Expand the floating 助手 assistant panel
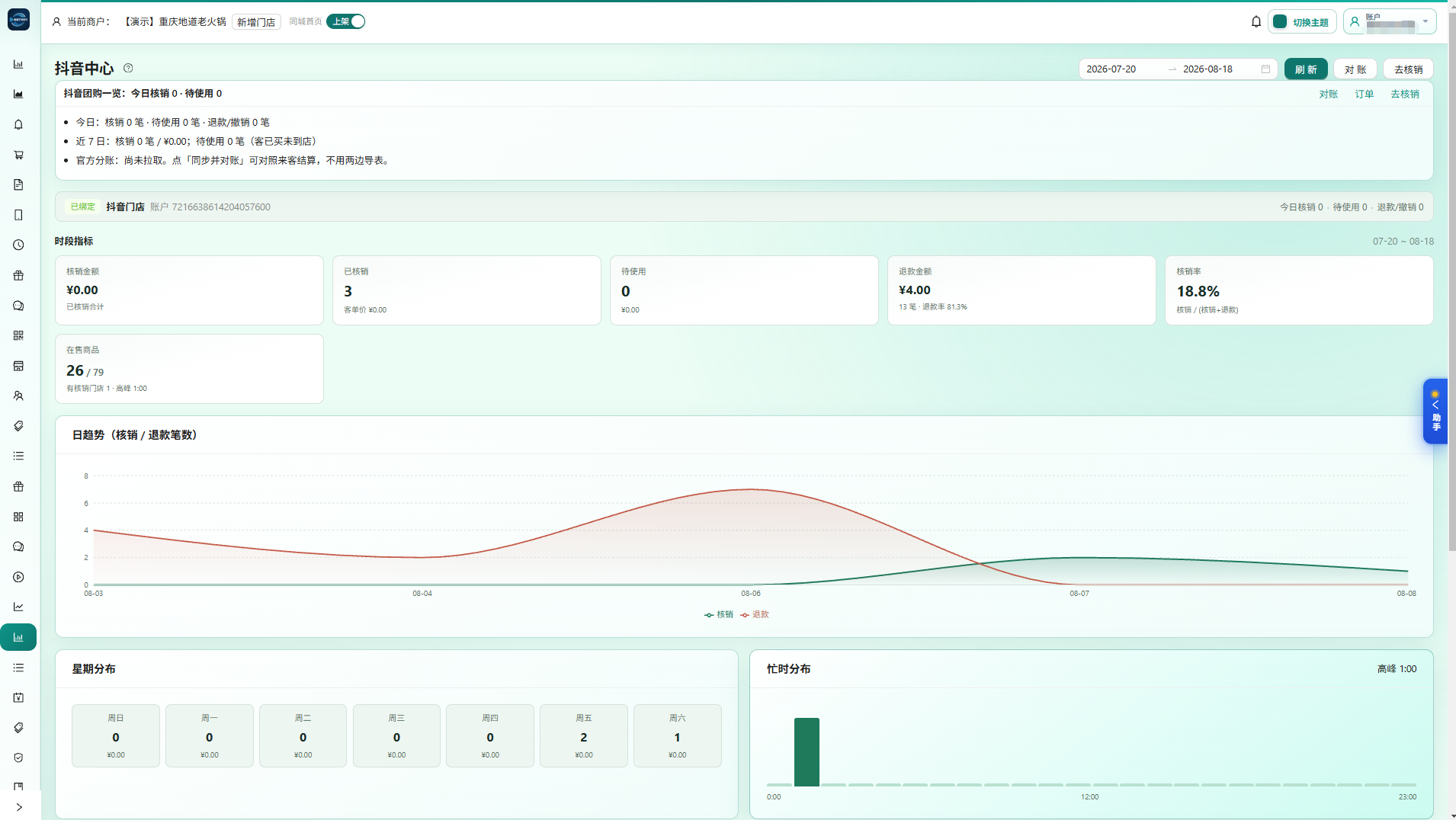Viewport: 1456px width, 820px height. pos(1435,412)
